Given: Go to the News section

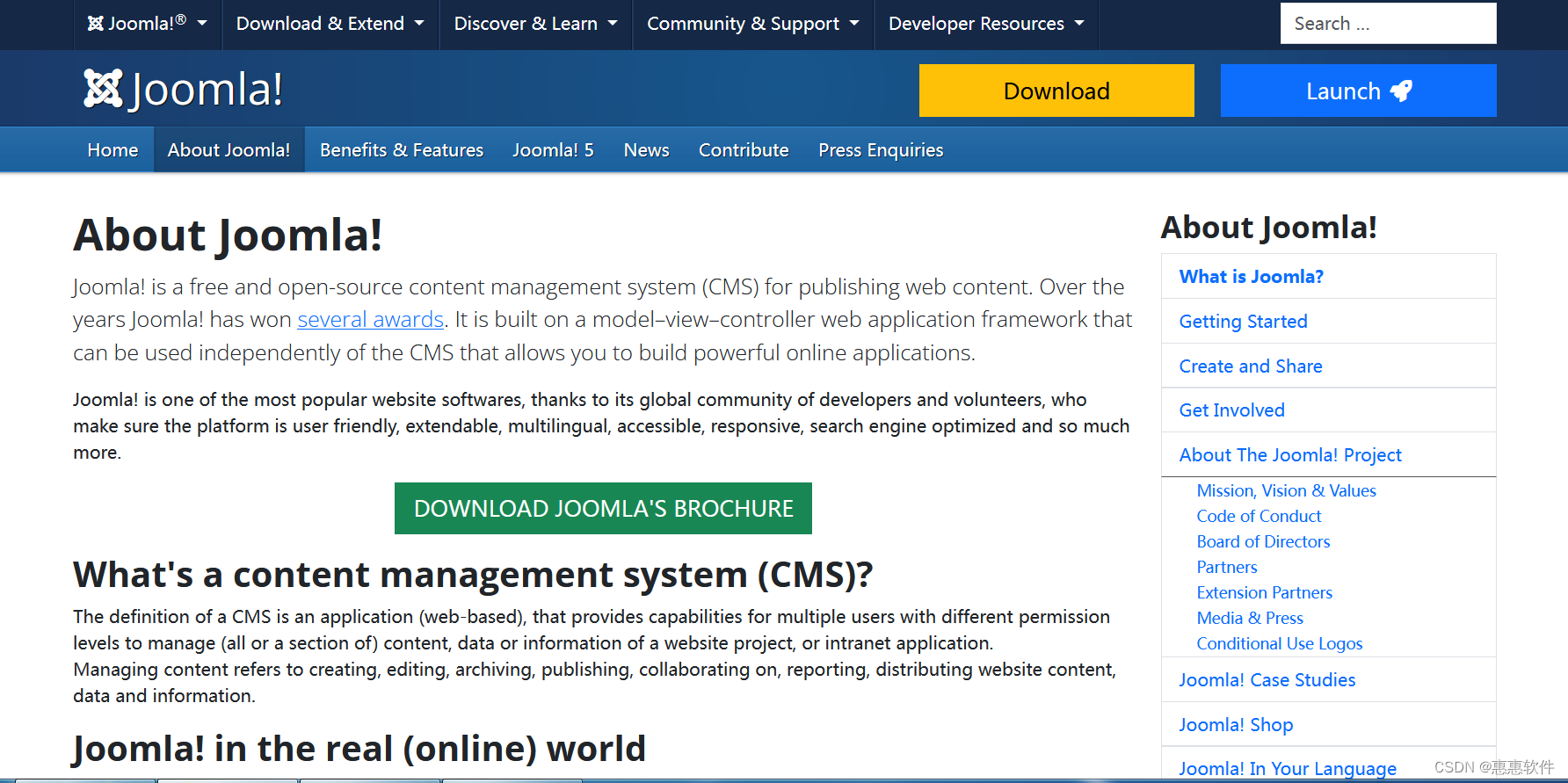Looking at the screenshot, I should 646,150.
